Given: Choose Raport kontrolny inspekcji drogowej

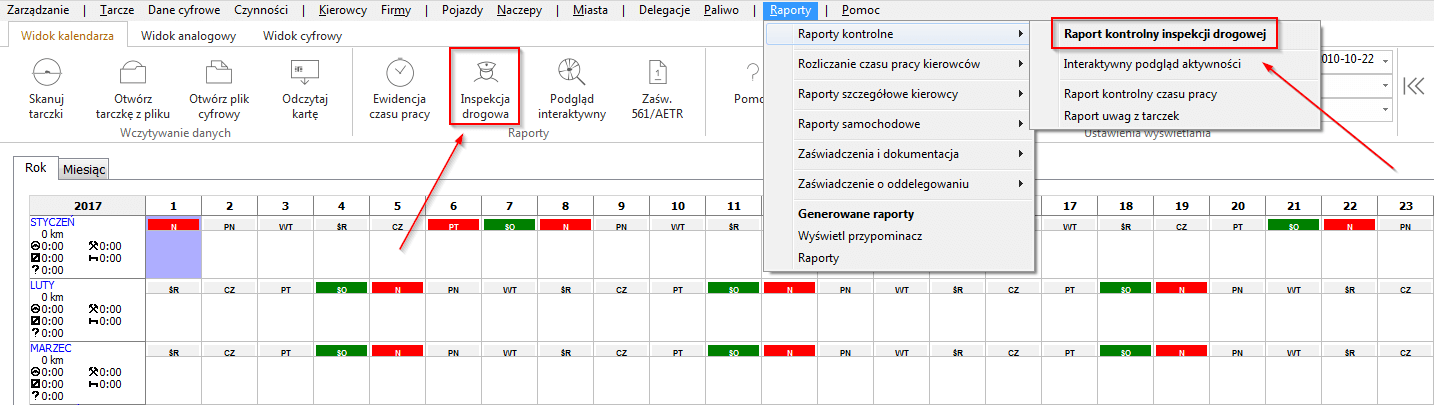Looking at the screenshot, I should tap(1165, 34).
